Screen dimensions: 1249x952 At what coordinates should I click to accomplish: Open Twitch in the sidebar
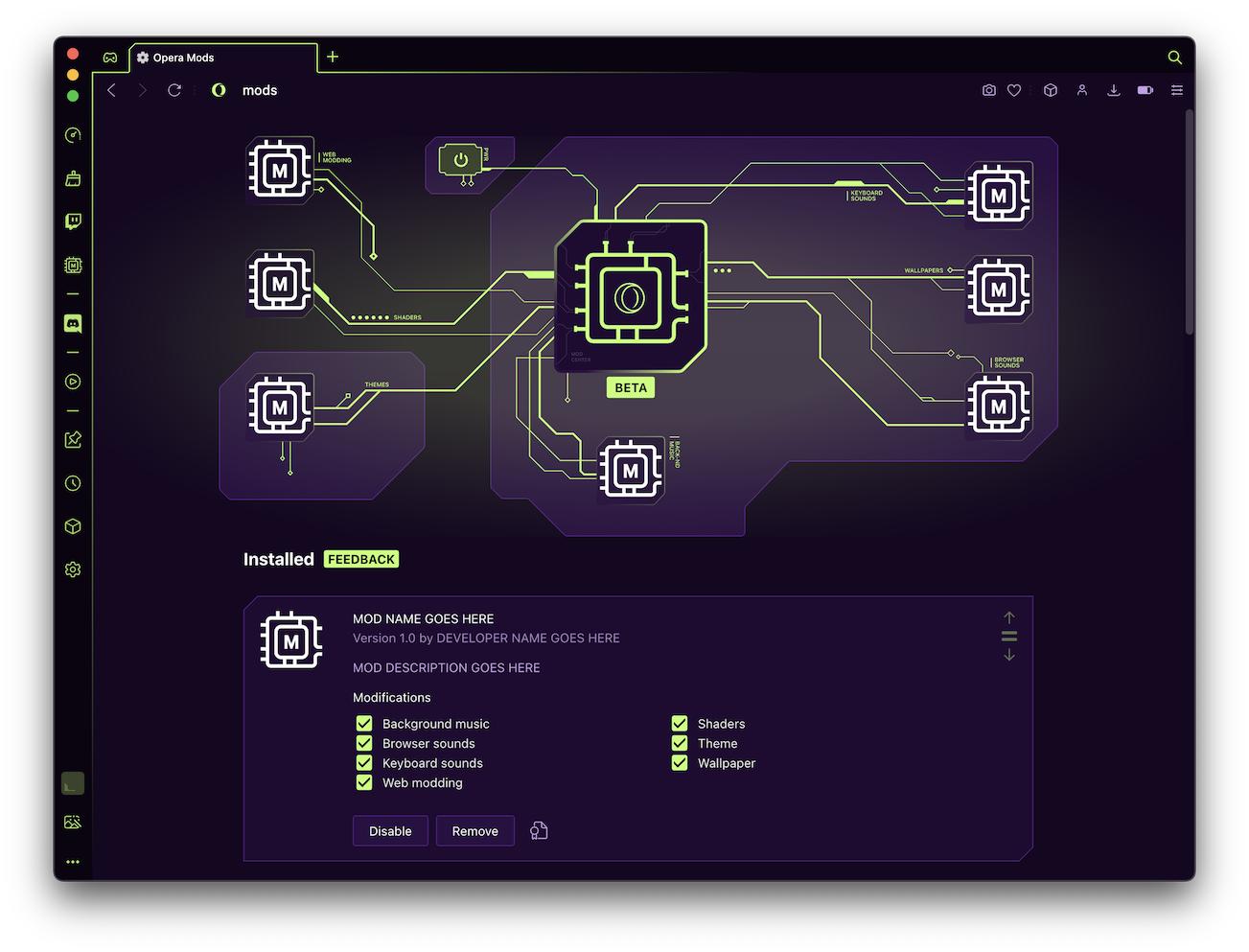tap(73, 221)
